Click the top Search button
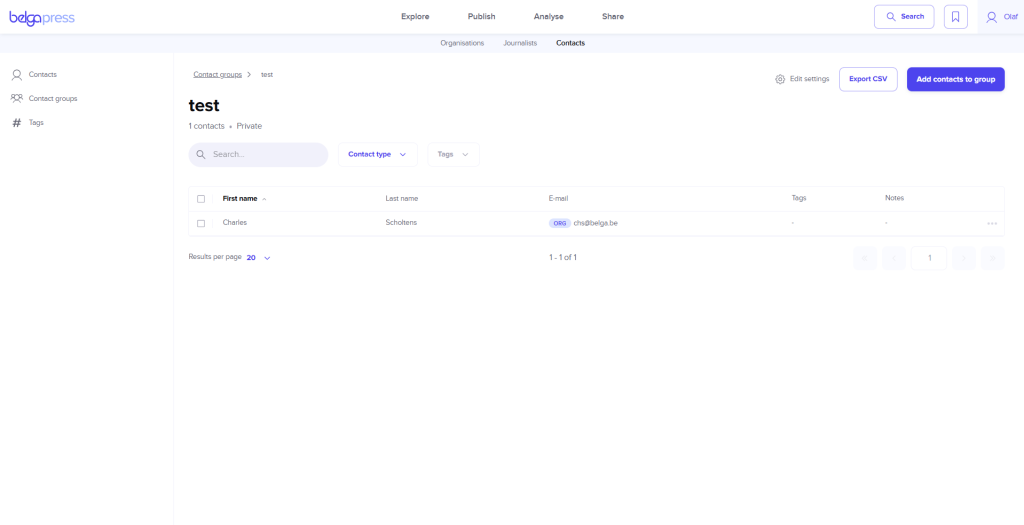Image resolution: width=1024 pixels, height=525 pixels. [904, 17]
